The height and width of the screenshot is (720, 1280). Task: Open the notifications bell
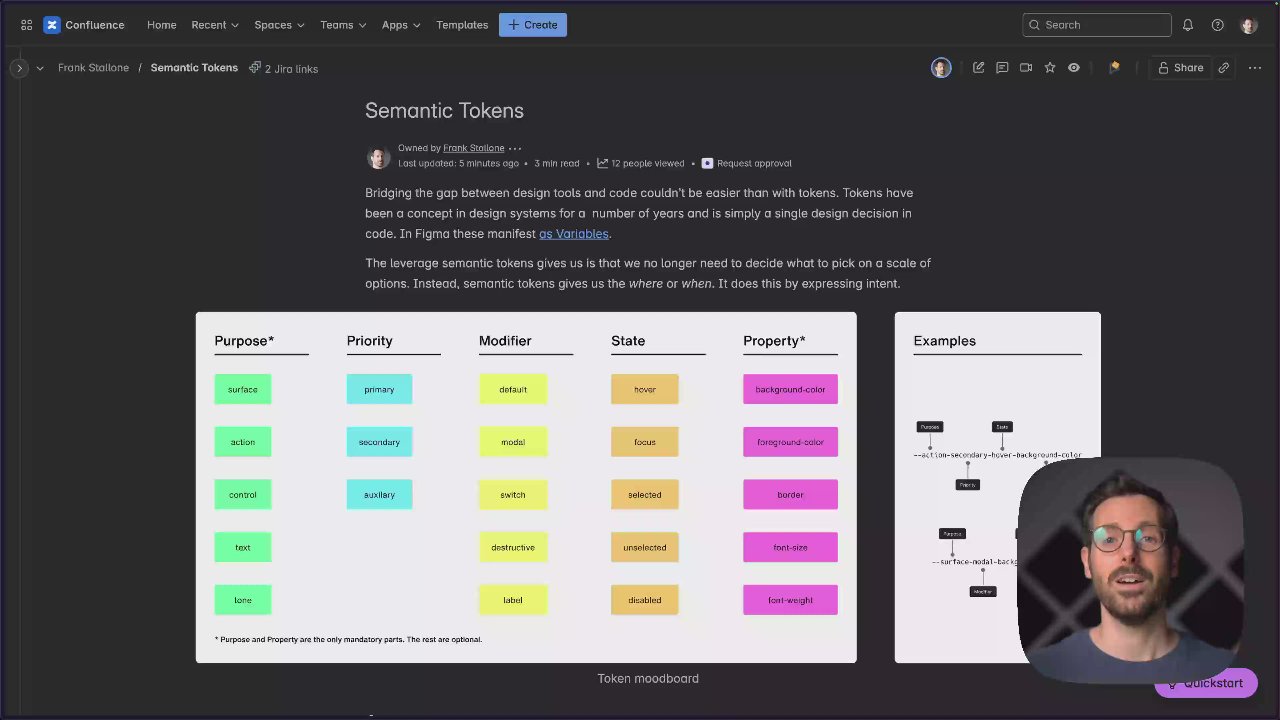[1188, 25]
